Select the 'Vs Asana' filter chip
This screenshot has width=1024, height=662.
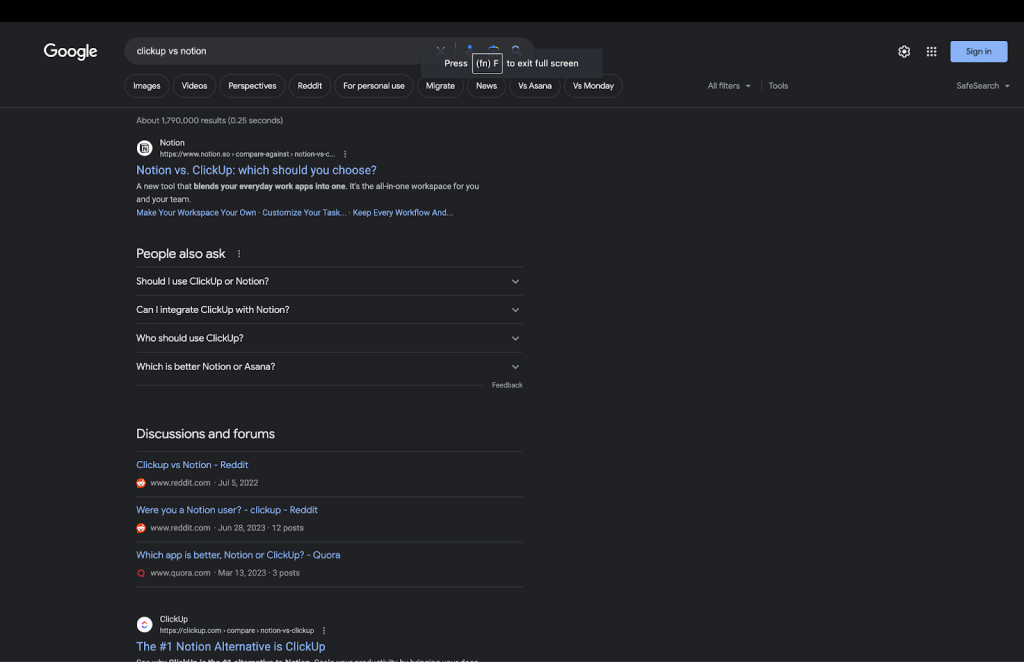(x=536, y=86)
